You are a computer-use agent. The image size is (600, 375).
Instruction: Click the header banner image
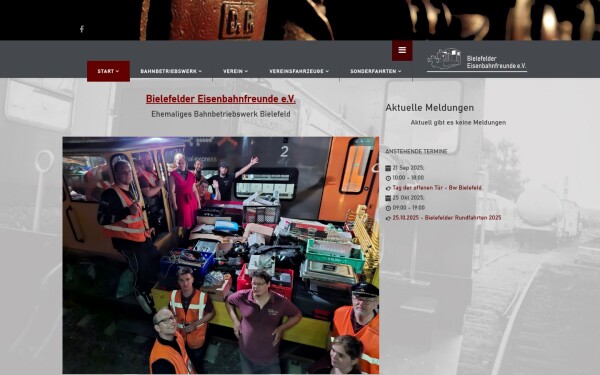pos(300,20)
